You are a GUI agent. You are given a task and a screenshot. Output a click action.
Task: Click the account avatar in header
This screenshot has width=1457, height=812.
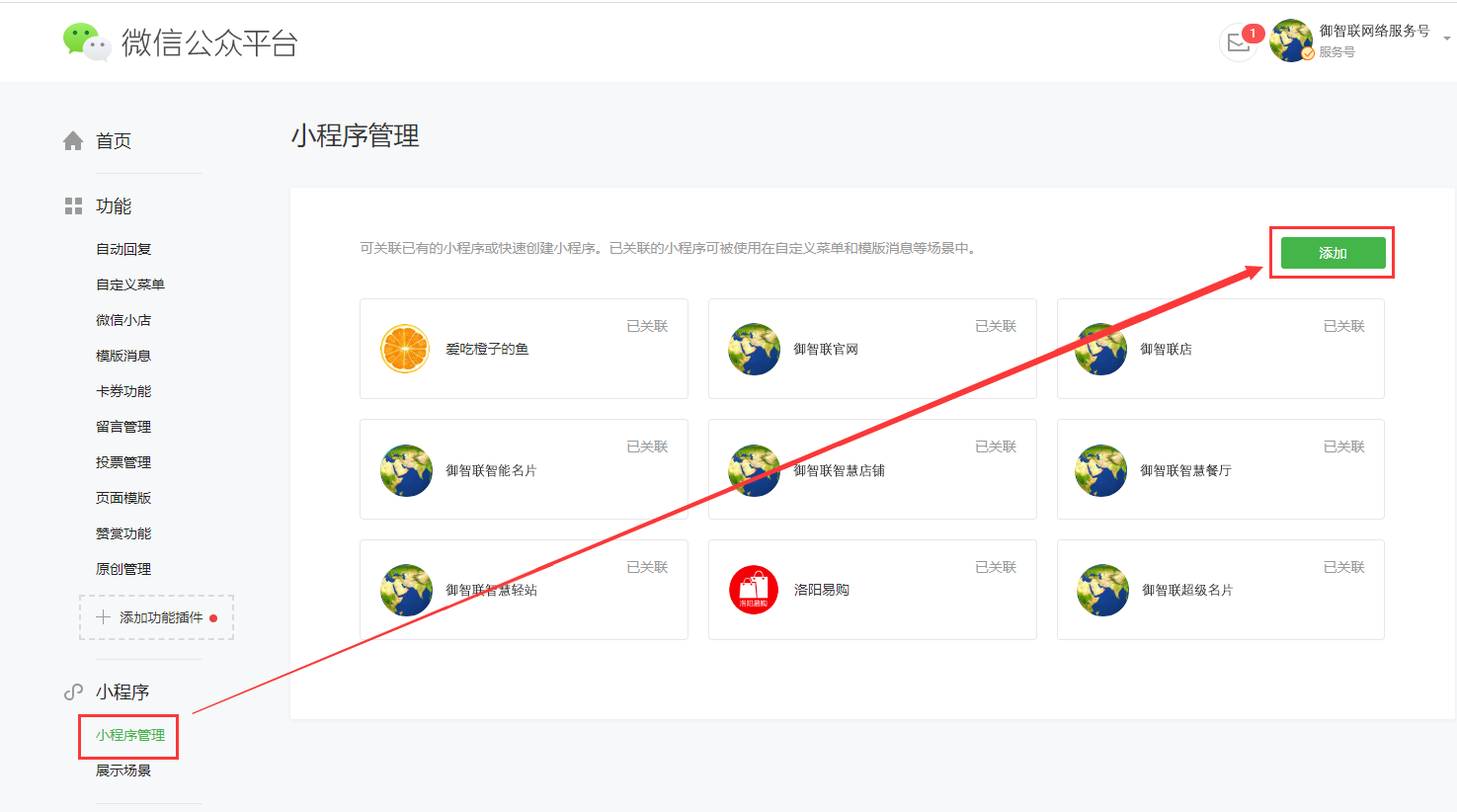(1291, 41)
